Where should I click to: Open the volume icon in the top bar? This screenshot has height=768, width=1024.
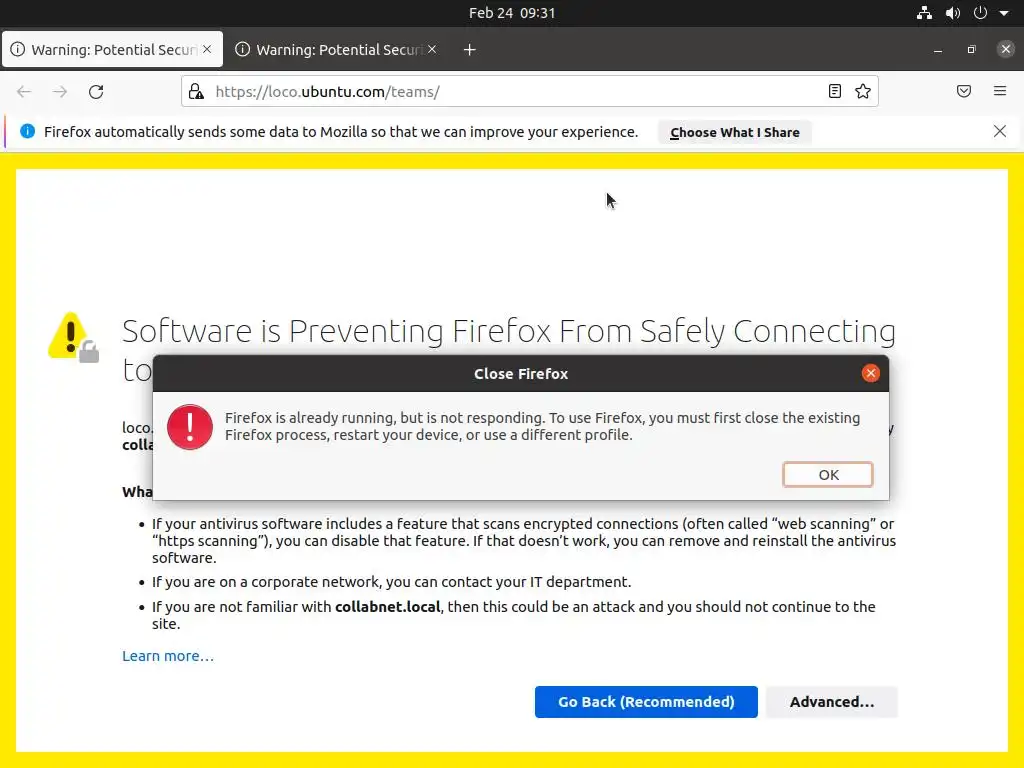[x=953, y=12]
